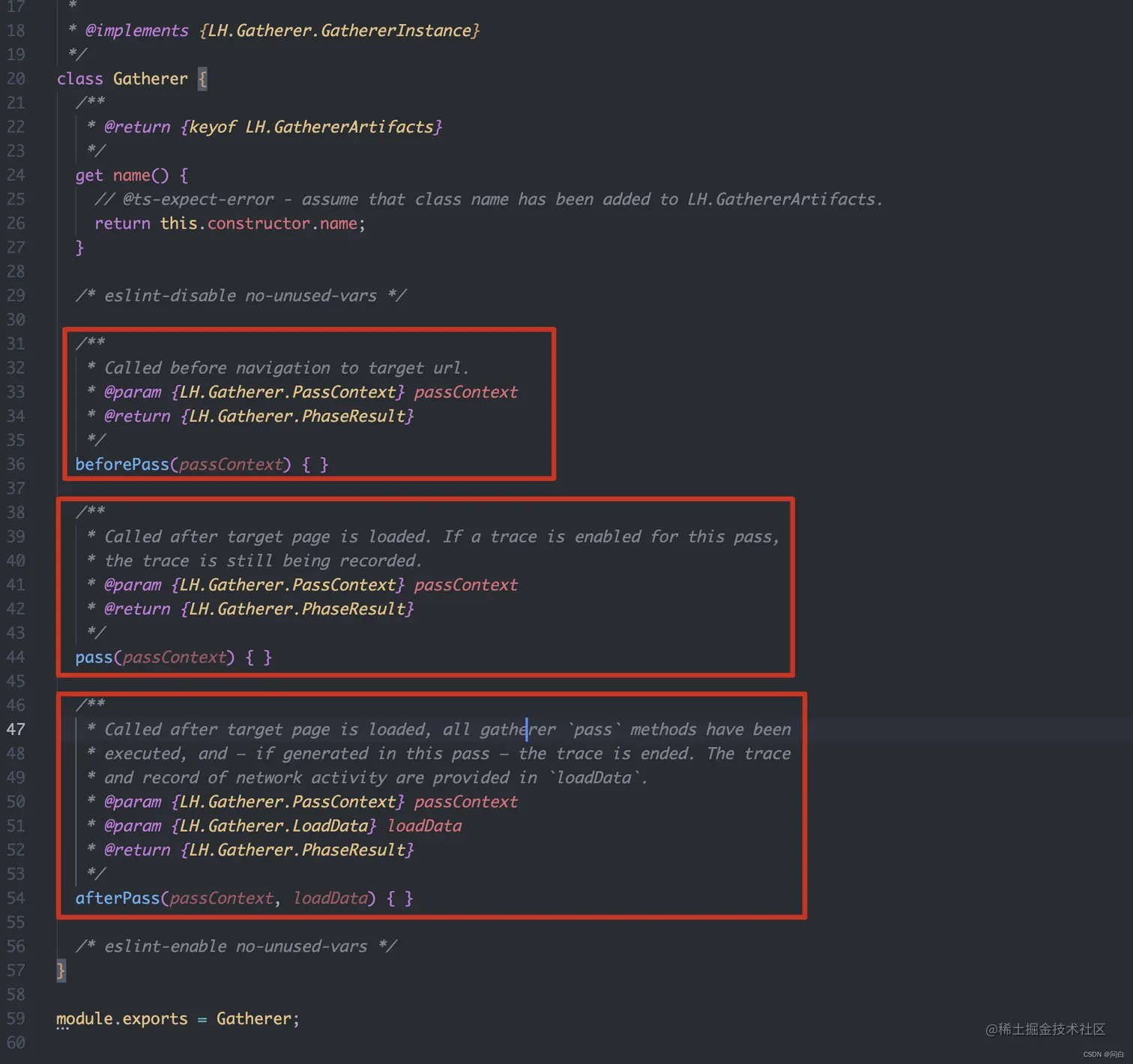Viewport: 1133px width, 1064px height.
Task: Click 'name()' getter name on line 24
Action: [x=141, y=176]
